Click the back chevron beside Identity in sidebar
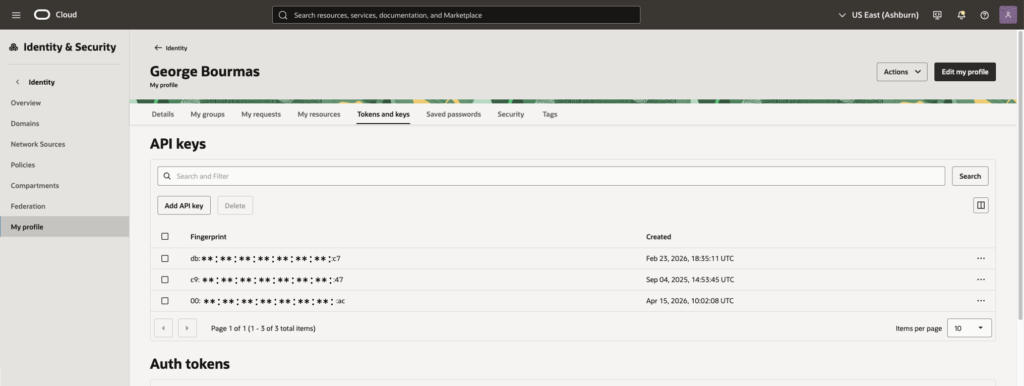The height and width of the screenshot is (386, 1024). click(18, 82)
